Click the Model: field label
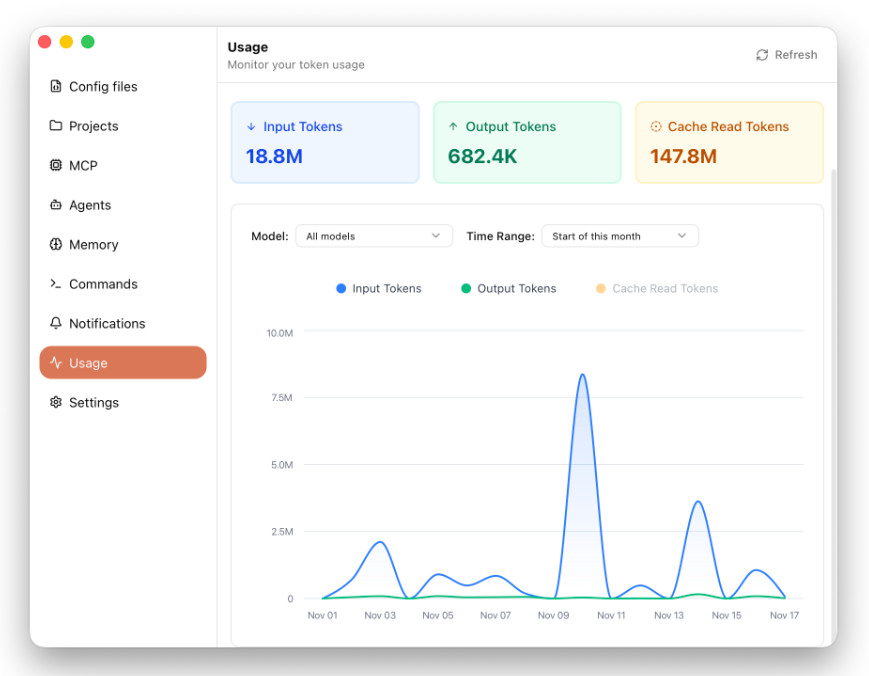 pos(270,236)
